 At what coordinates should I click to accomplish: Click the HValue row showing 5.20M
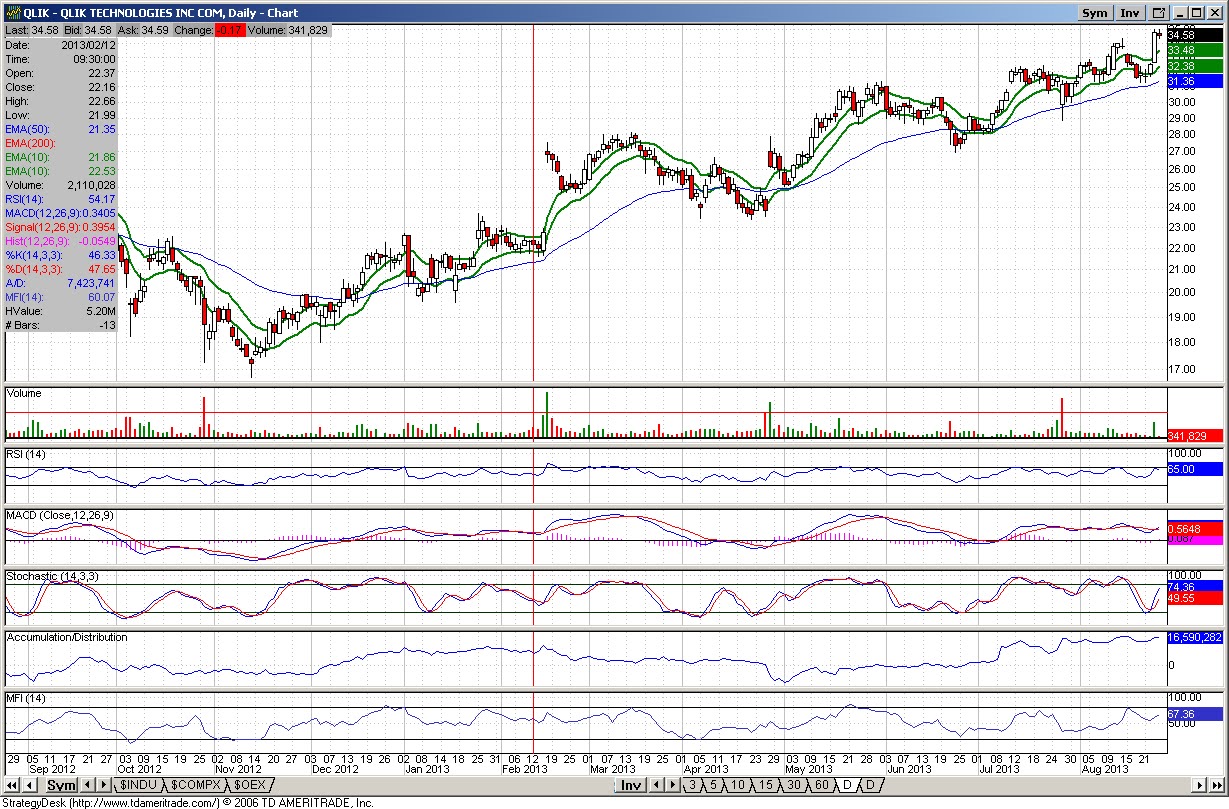tap(59, 311)
